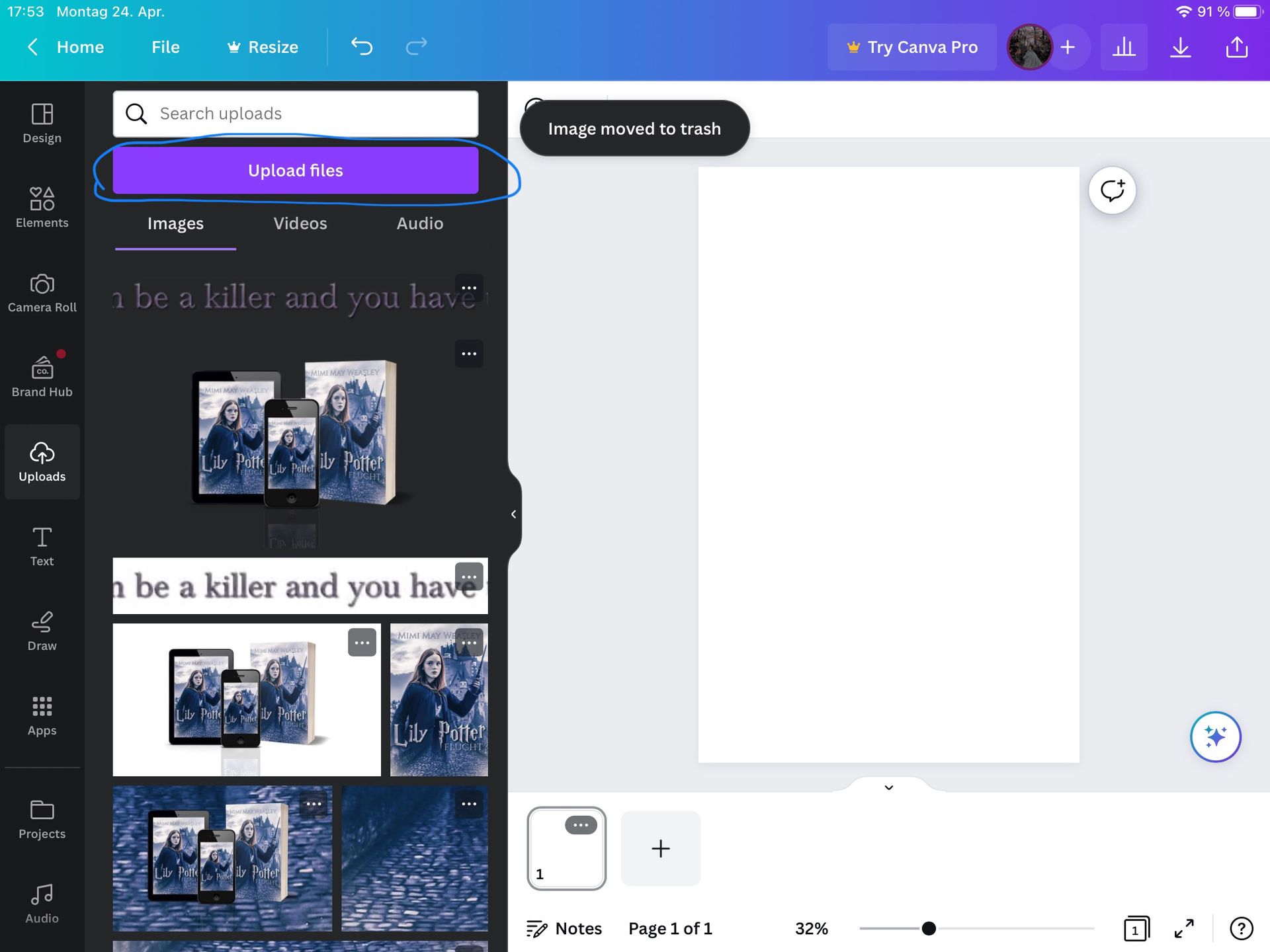Enter fullscreen presentation mode
Screen dimensions: 1270x952
tap(1184, 928)
